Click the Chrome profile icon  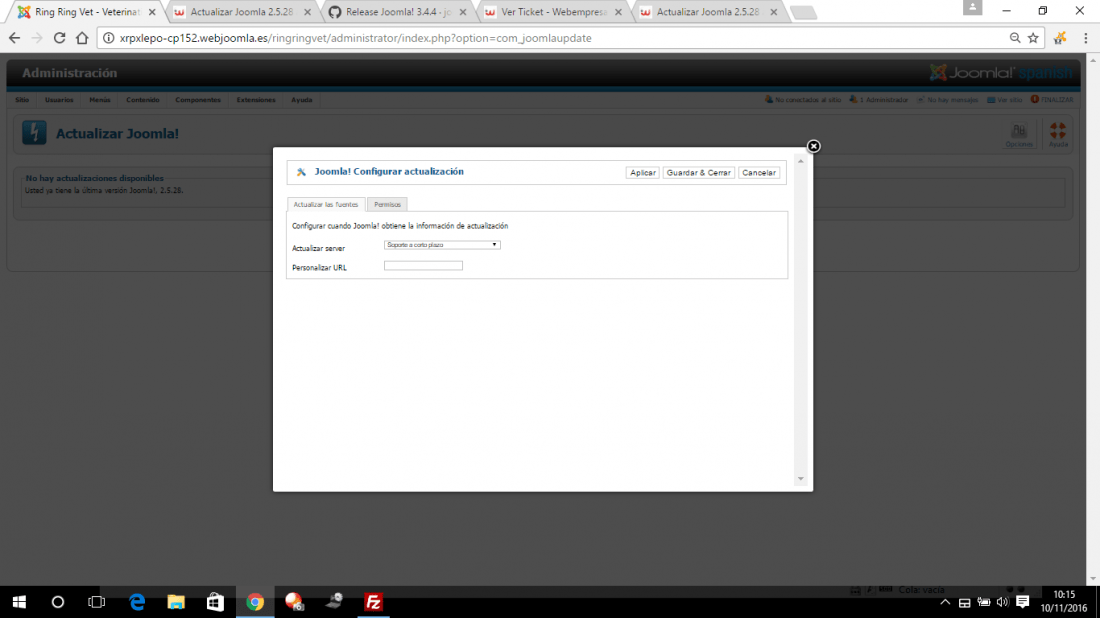click(x=972, y=8)
